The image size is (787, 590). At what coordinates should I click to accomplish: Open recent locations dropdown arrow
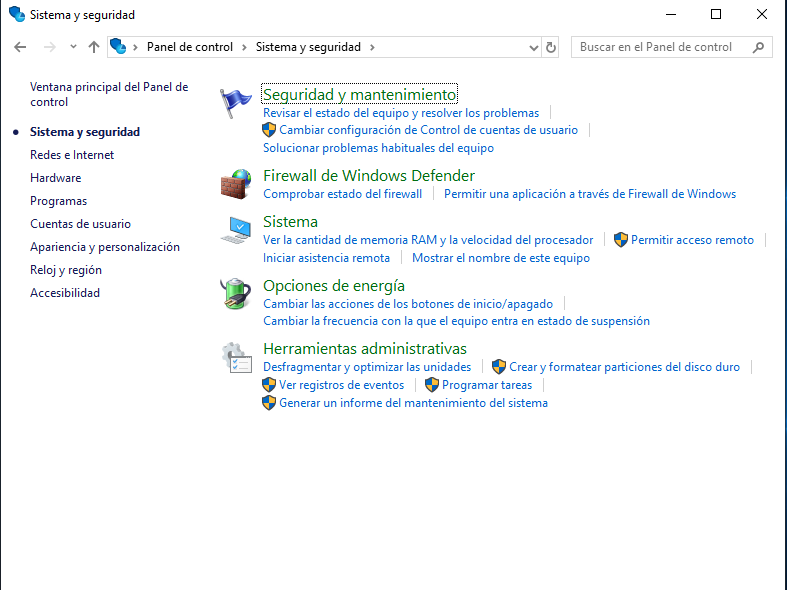73,47
